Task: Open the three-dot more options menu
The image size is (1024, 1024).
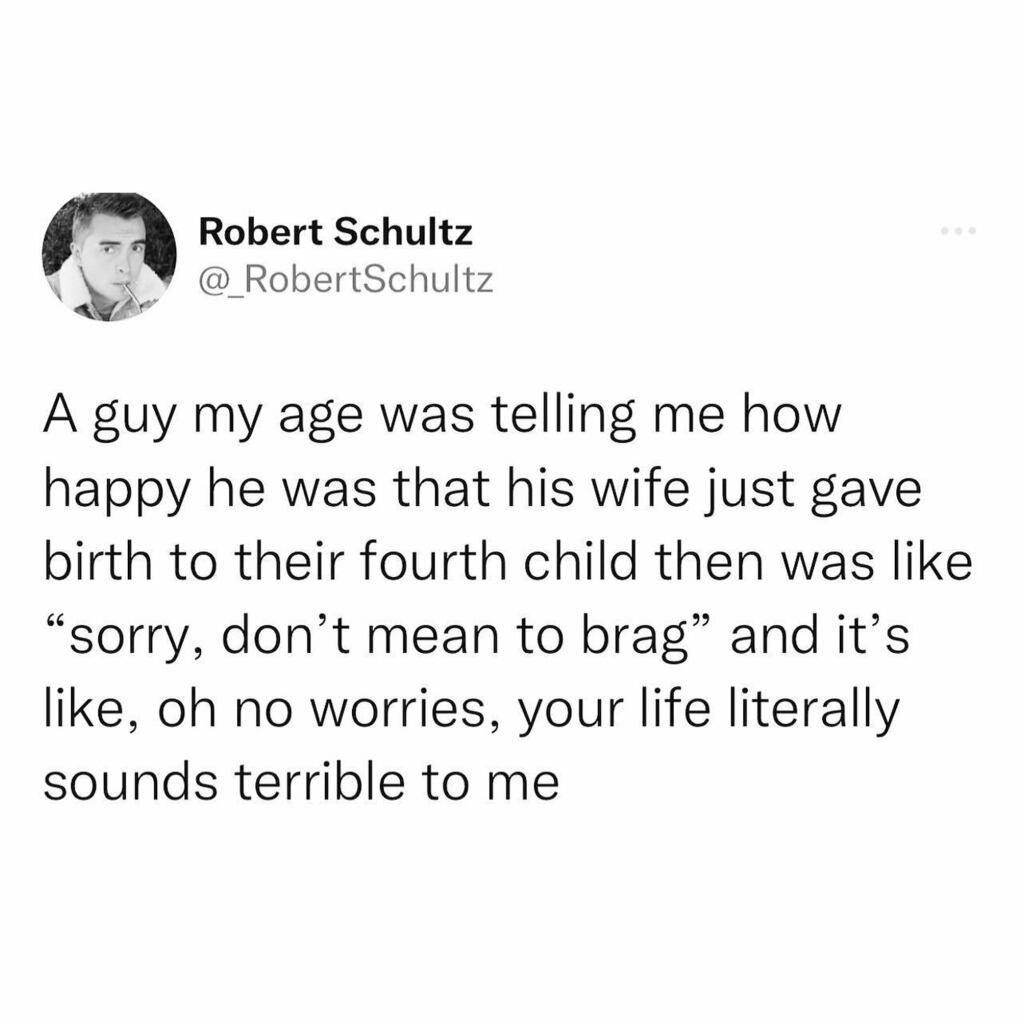Action: pos(958,231)
